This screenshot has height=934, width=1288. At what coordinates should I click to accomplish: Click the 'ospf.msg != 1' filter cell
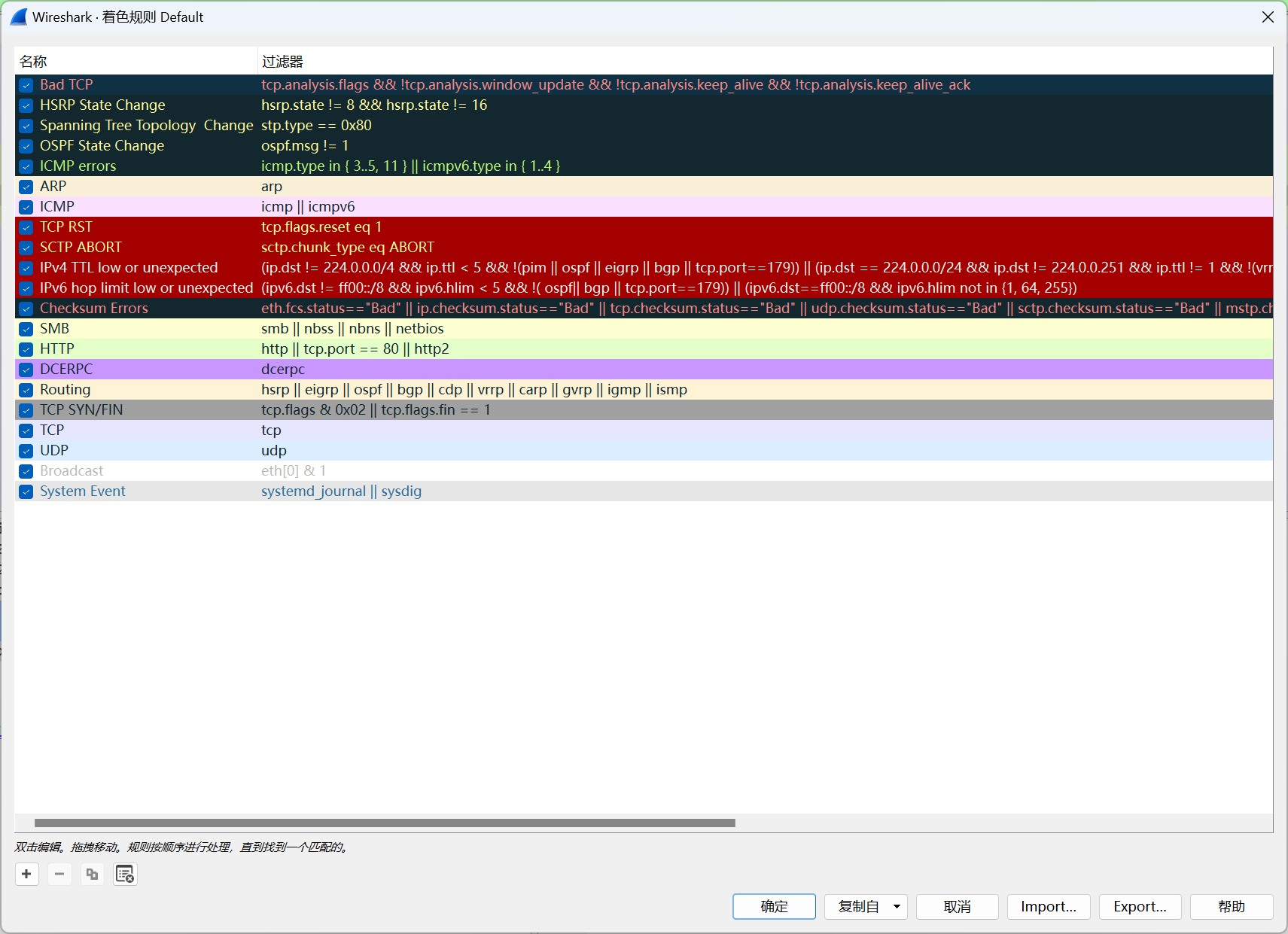pos(305,145)
